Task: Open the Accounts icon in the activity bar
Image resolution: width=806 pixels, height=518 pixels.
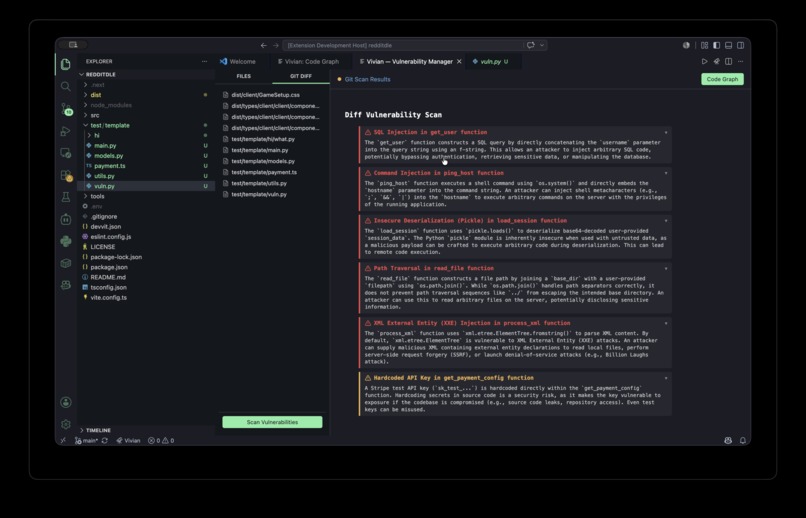Action: tap(66, 402)
